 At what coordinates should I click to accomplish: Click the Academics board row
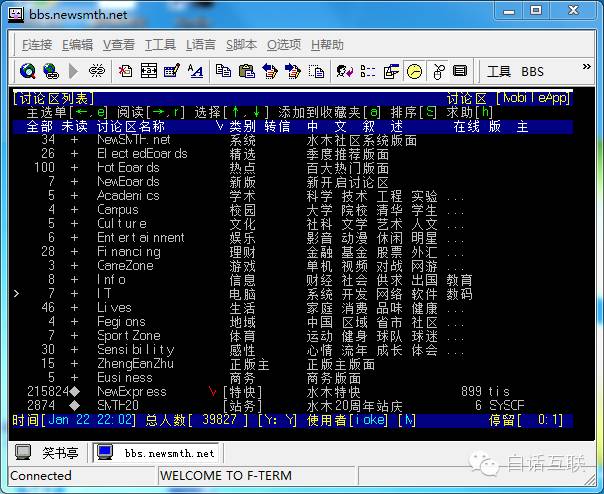(293, 196)
